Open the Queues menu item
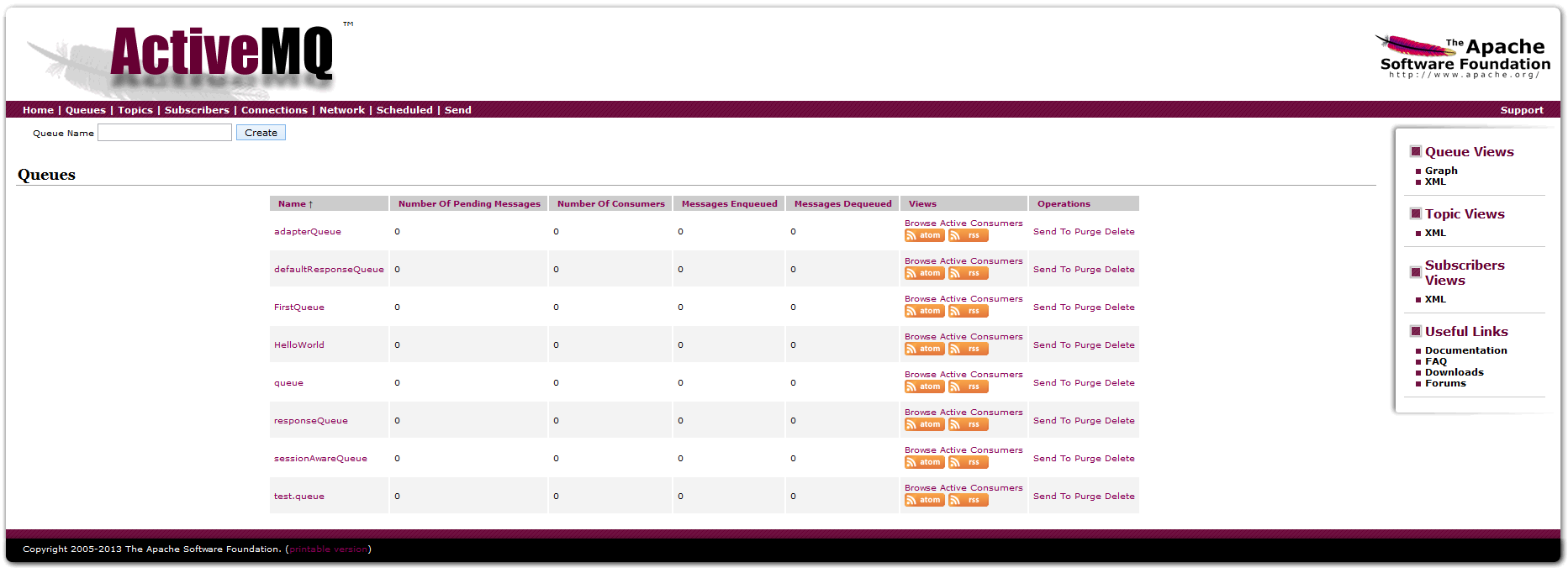This screenshot has width=1568, height=573. (86, 110)
